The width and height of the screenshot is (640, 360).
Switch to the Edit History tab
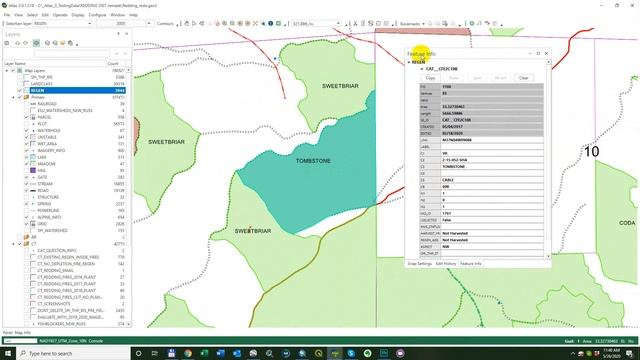click(446, 264)
